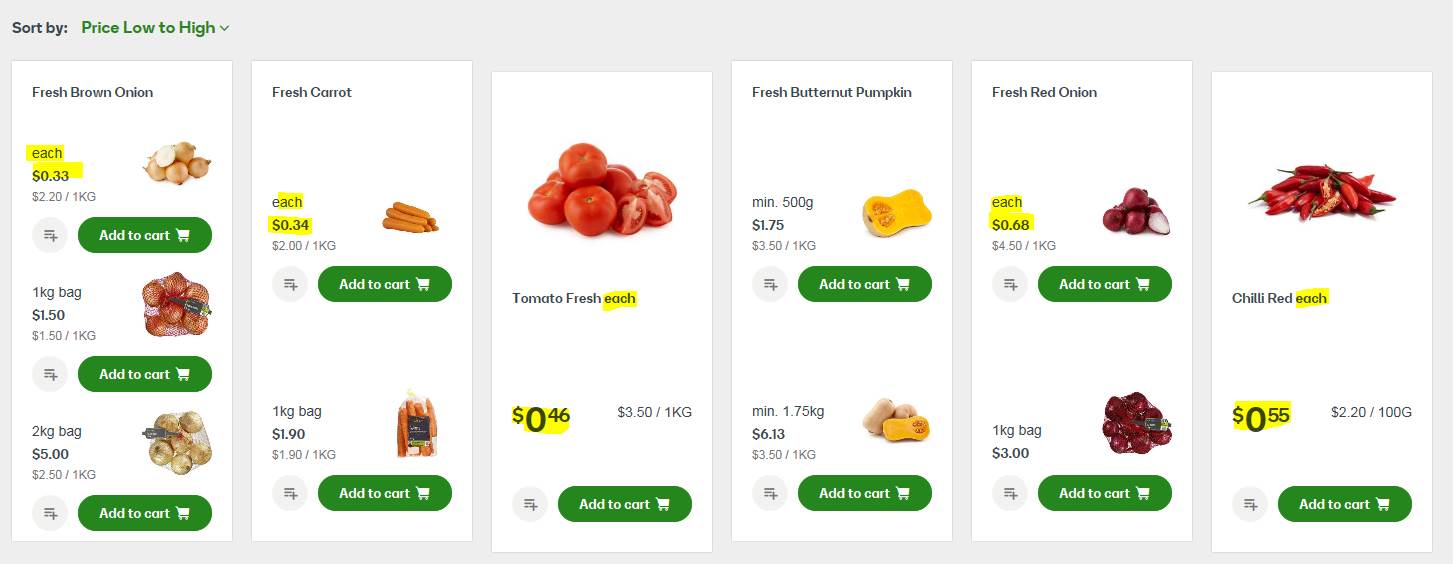The image size is (1453, 564).
Task: Open the Fresh Red Onion product title
Action: click(x=1044, y=92)
